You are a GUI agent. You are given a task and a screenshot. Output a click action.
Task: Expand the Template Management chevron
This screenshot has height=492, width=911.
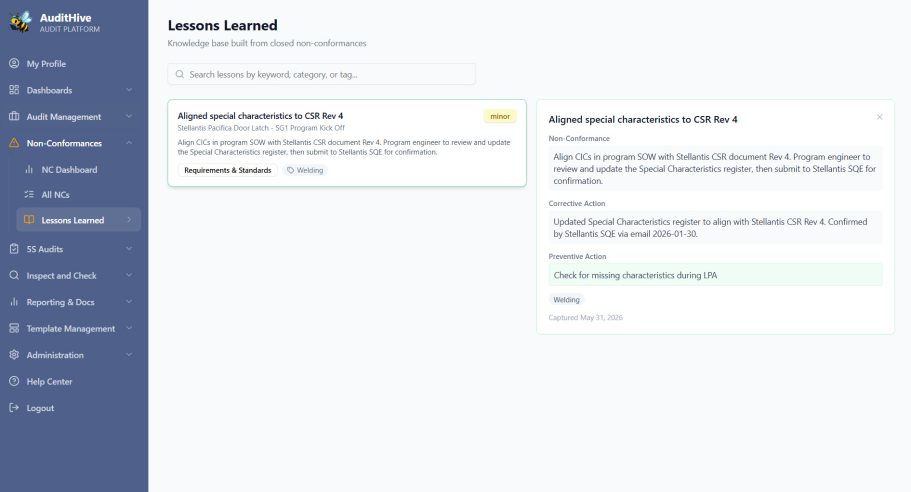click(x=129, y=328)
